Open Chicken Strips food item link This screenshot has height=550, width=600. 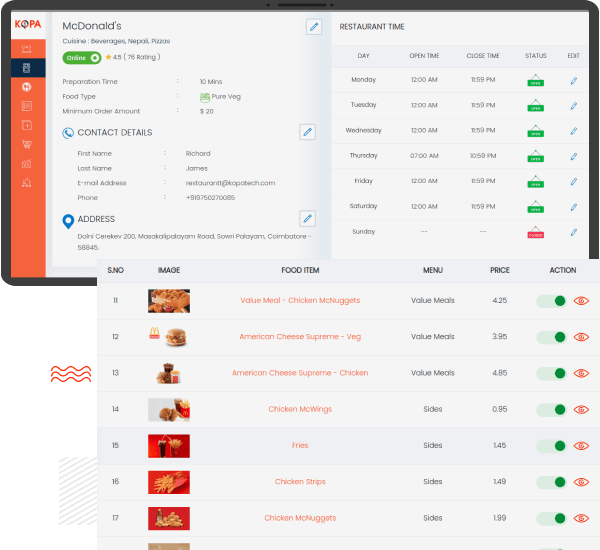[300, 481]
